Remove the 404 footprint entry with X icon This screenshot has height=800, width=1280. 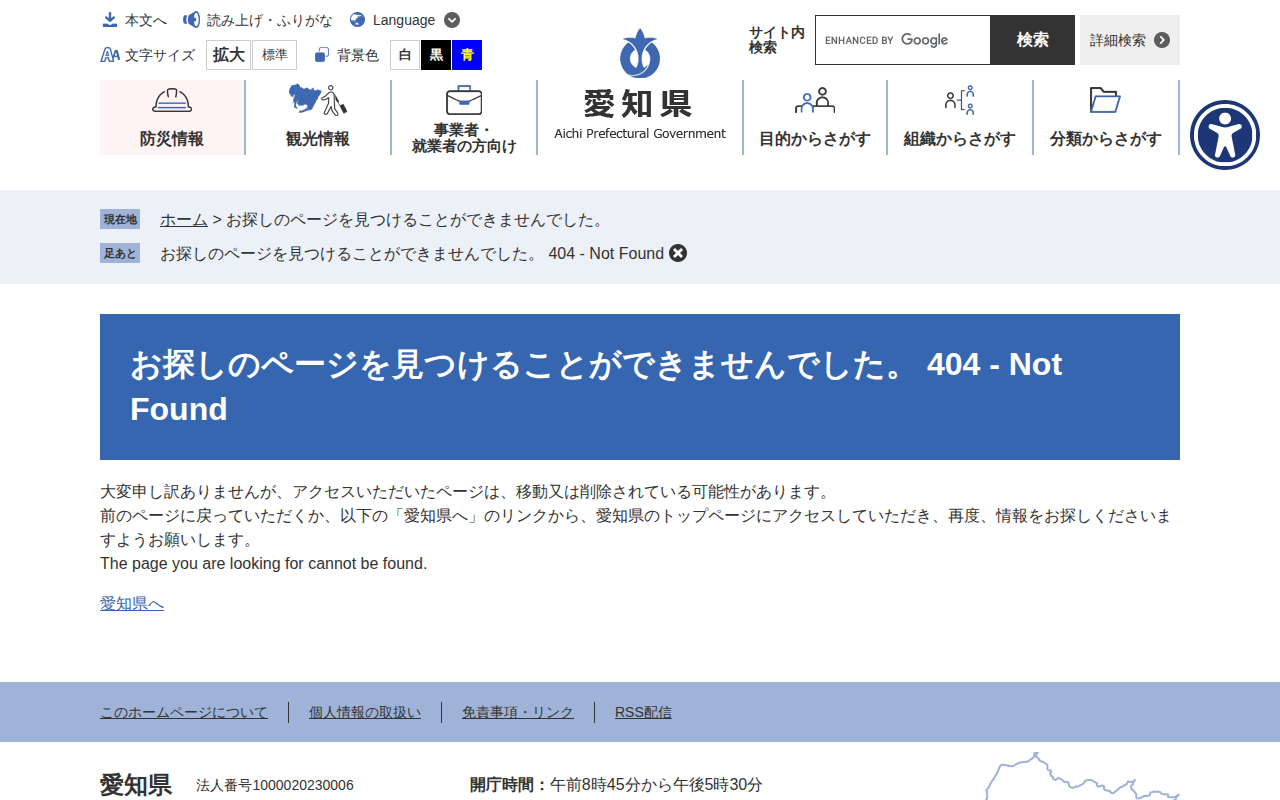pyautogui.click(x=678, y=253)
